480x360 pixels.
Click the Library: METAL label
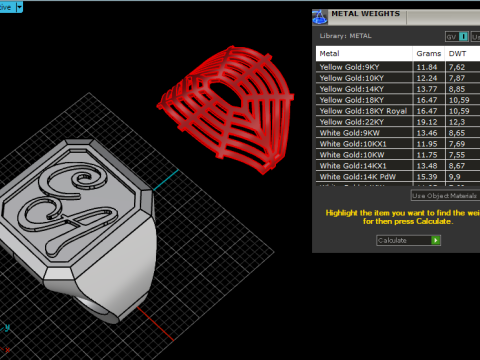345,36
